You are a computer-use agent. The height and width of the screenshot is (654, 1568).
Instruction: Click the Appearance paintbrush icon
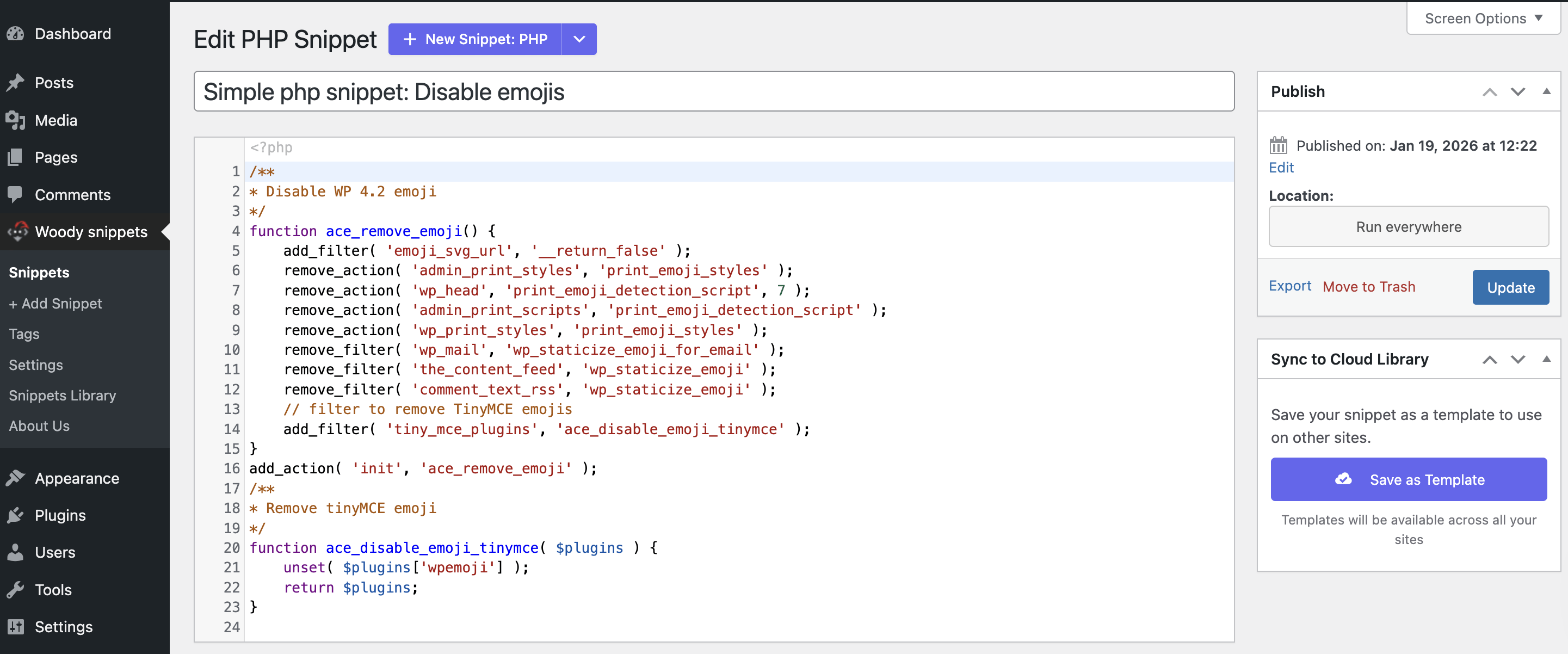point(16,479)
